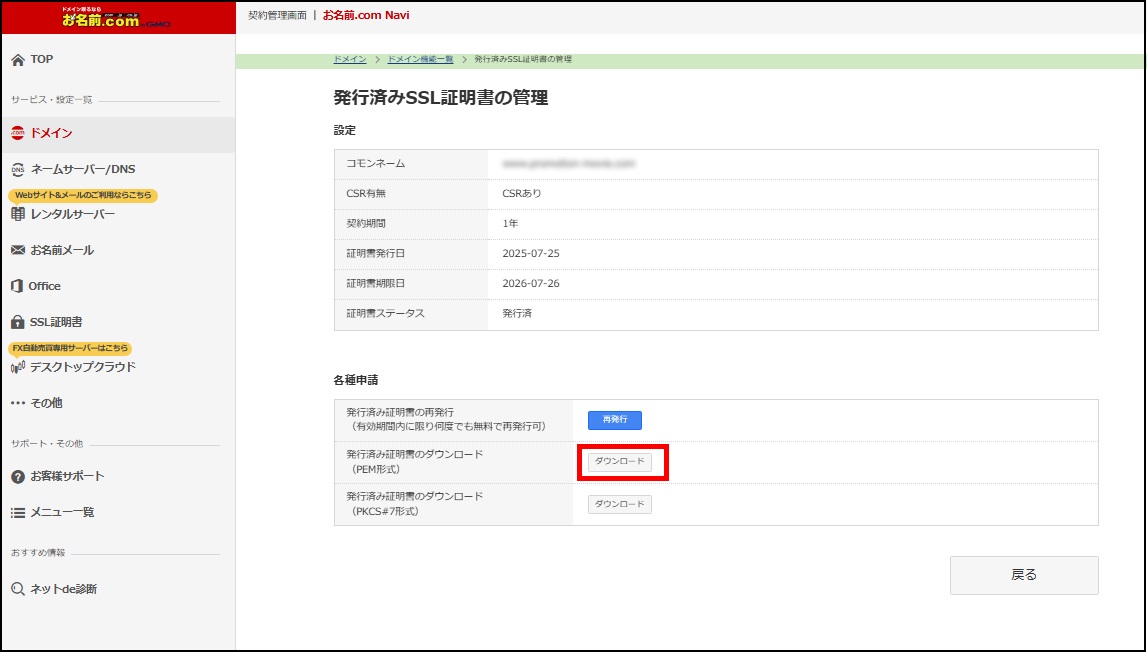Viewport: 1147px width, 652px height.
Task: Select the Office sidebar icon
Action: pyautogui.click(x=18, y=285)
